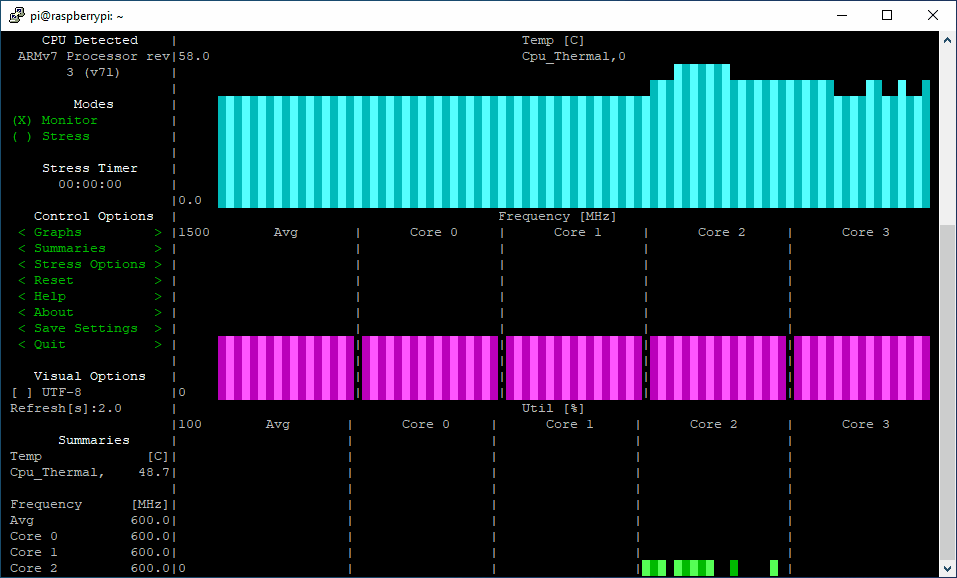Click the 'Frequency [MHz]' graph title
957x578 pixels.
[557, 216]
